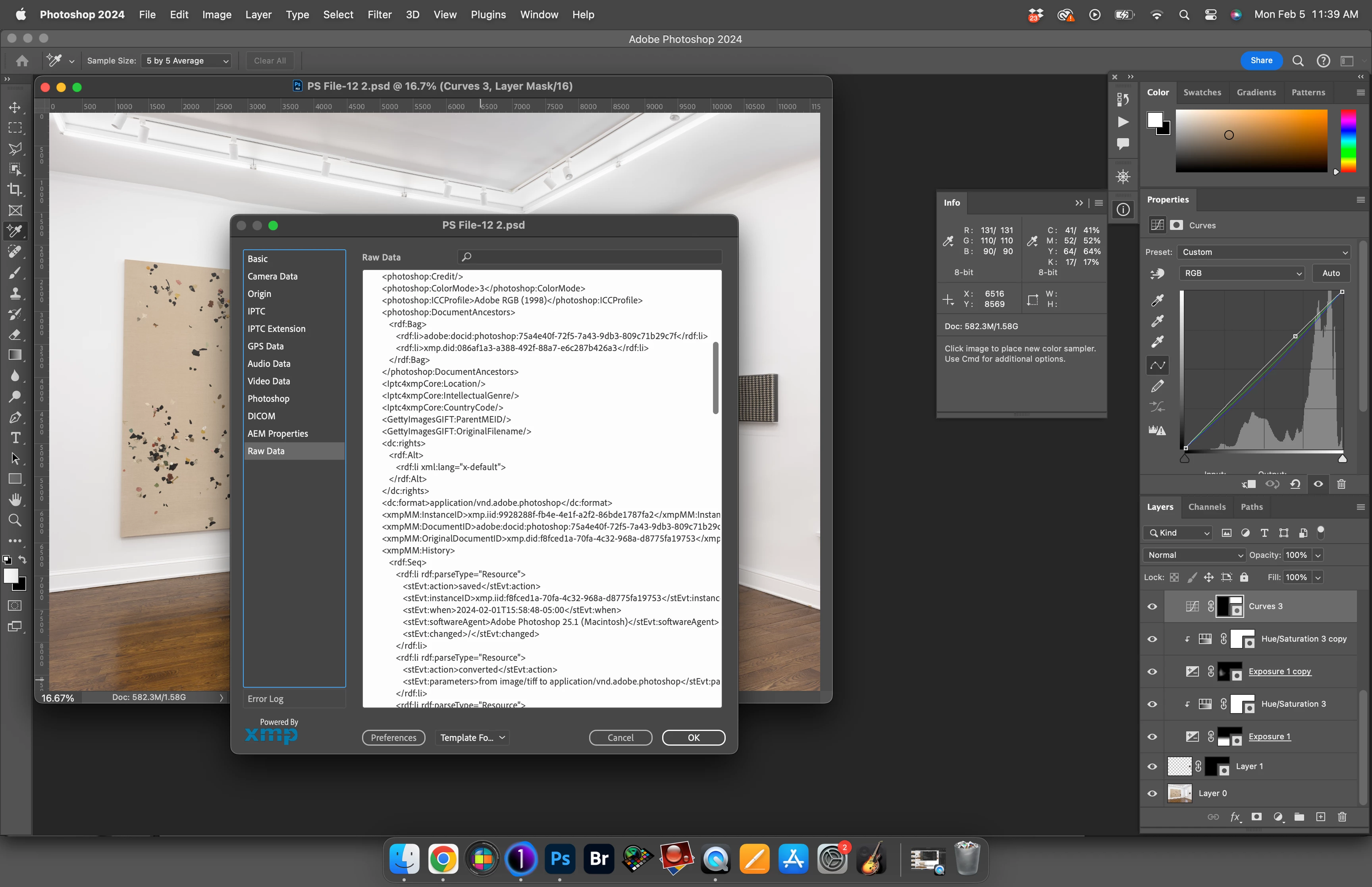Delete layer using Layers panel trash icon
Viewport: 1372px width, 887px height.
coord(1342,817)
